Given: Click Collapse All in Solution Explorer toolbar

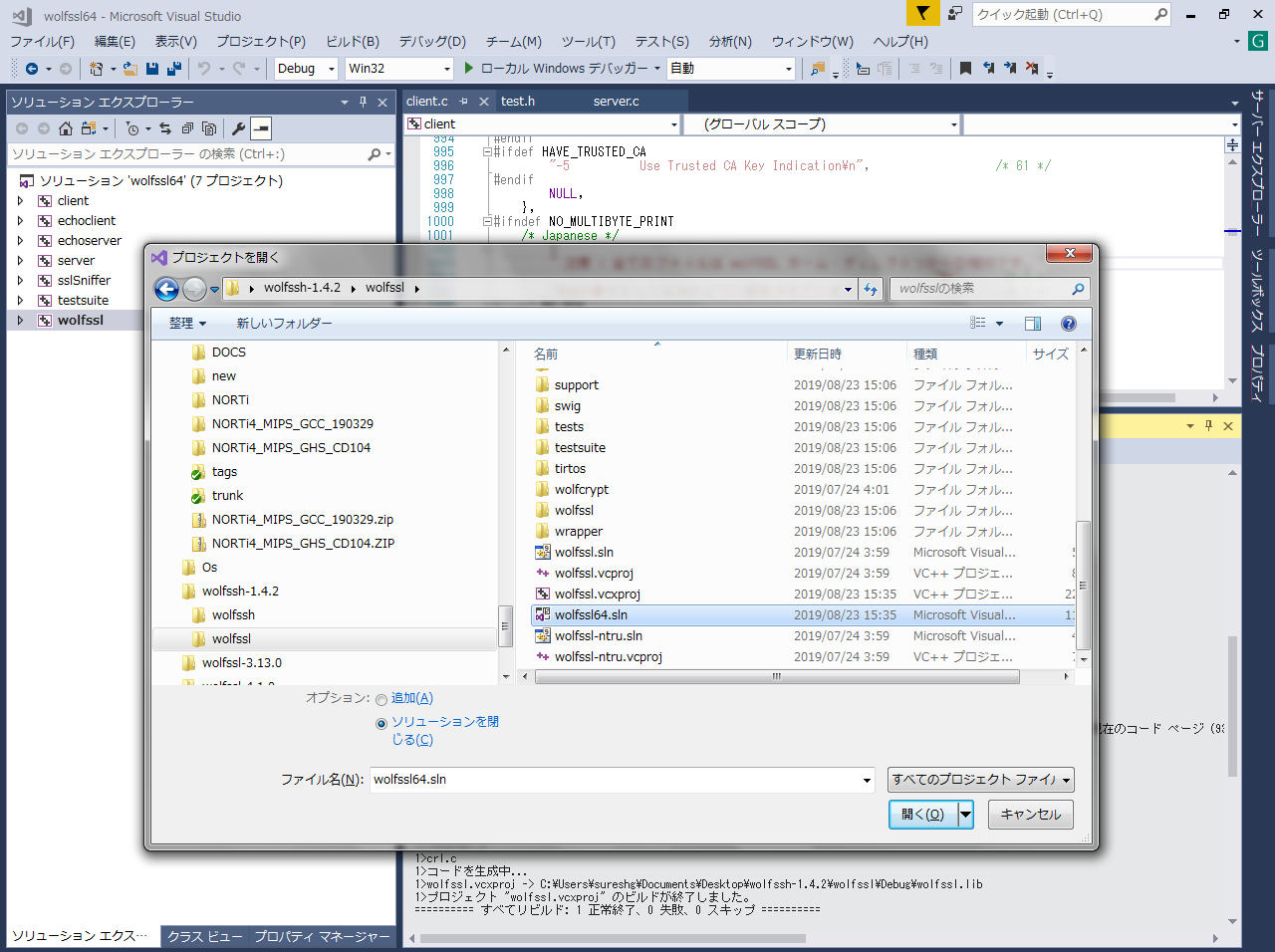Looking at the screenshot, I should 187,128.
